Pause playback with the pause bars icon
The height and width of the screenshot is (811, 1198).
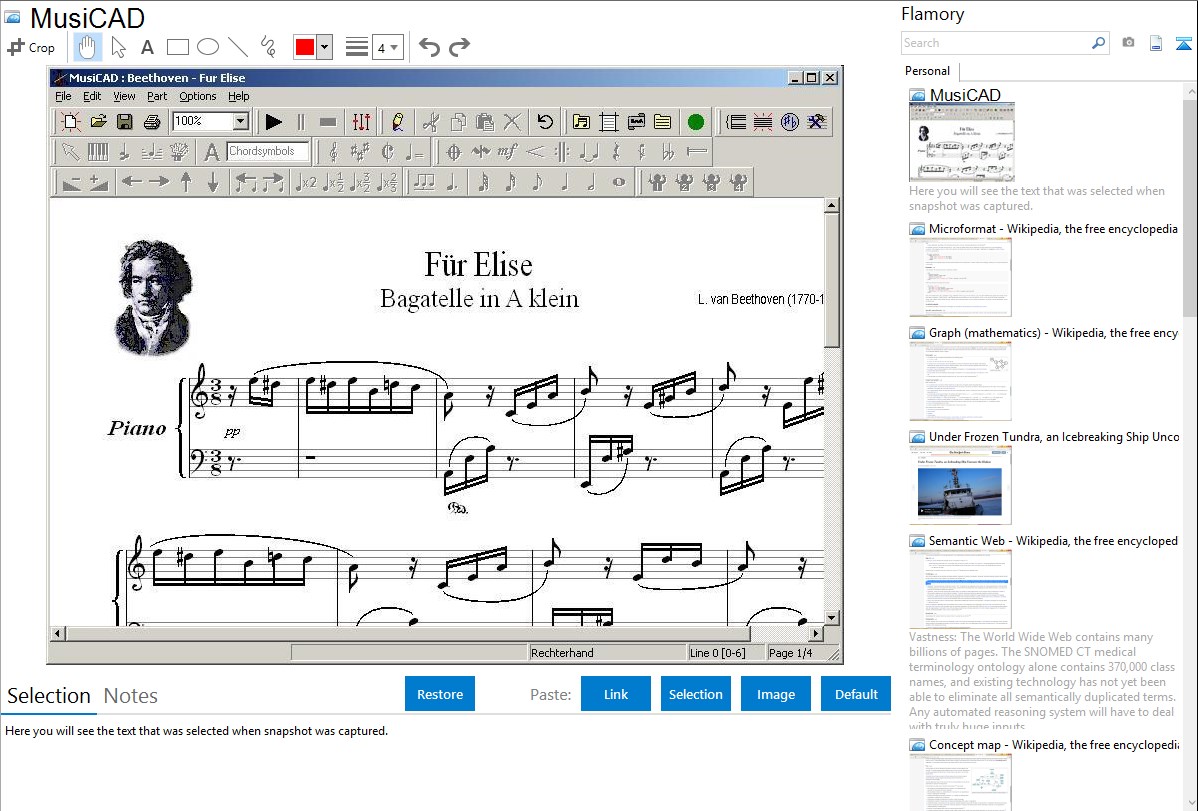pos(301,122)
